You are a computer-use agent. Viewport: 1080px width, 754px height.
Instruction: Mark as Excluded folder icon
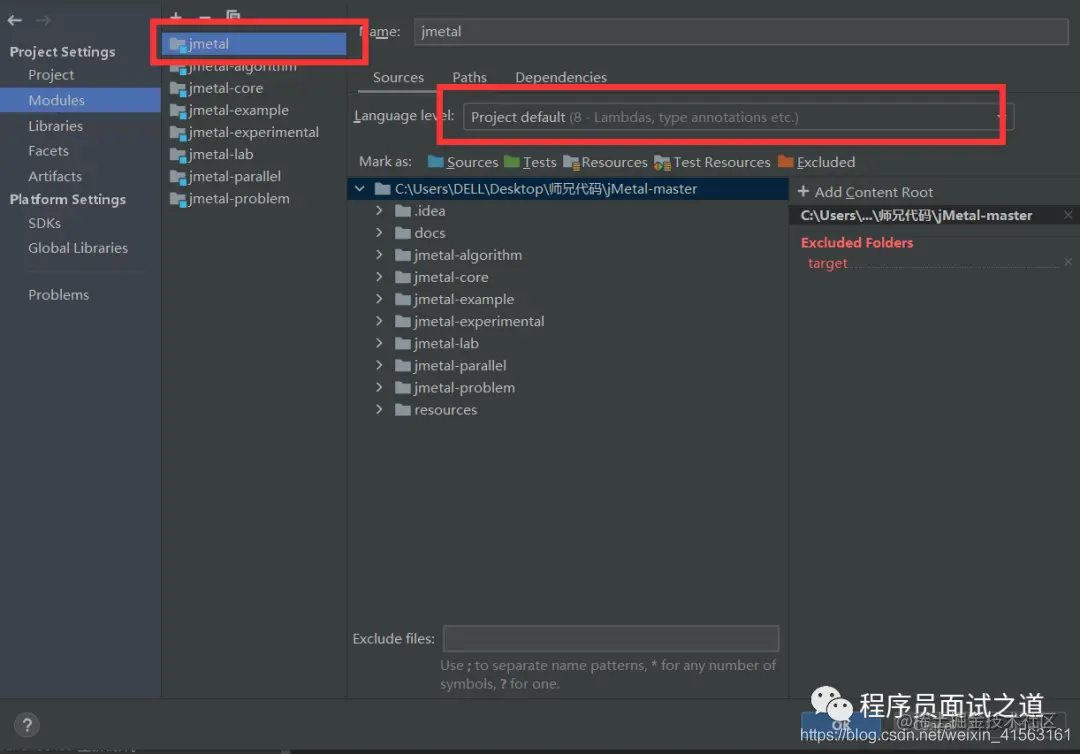tap(785, 161)
